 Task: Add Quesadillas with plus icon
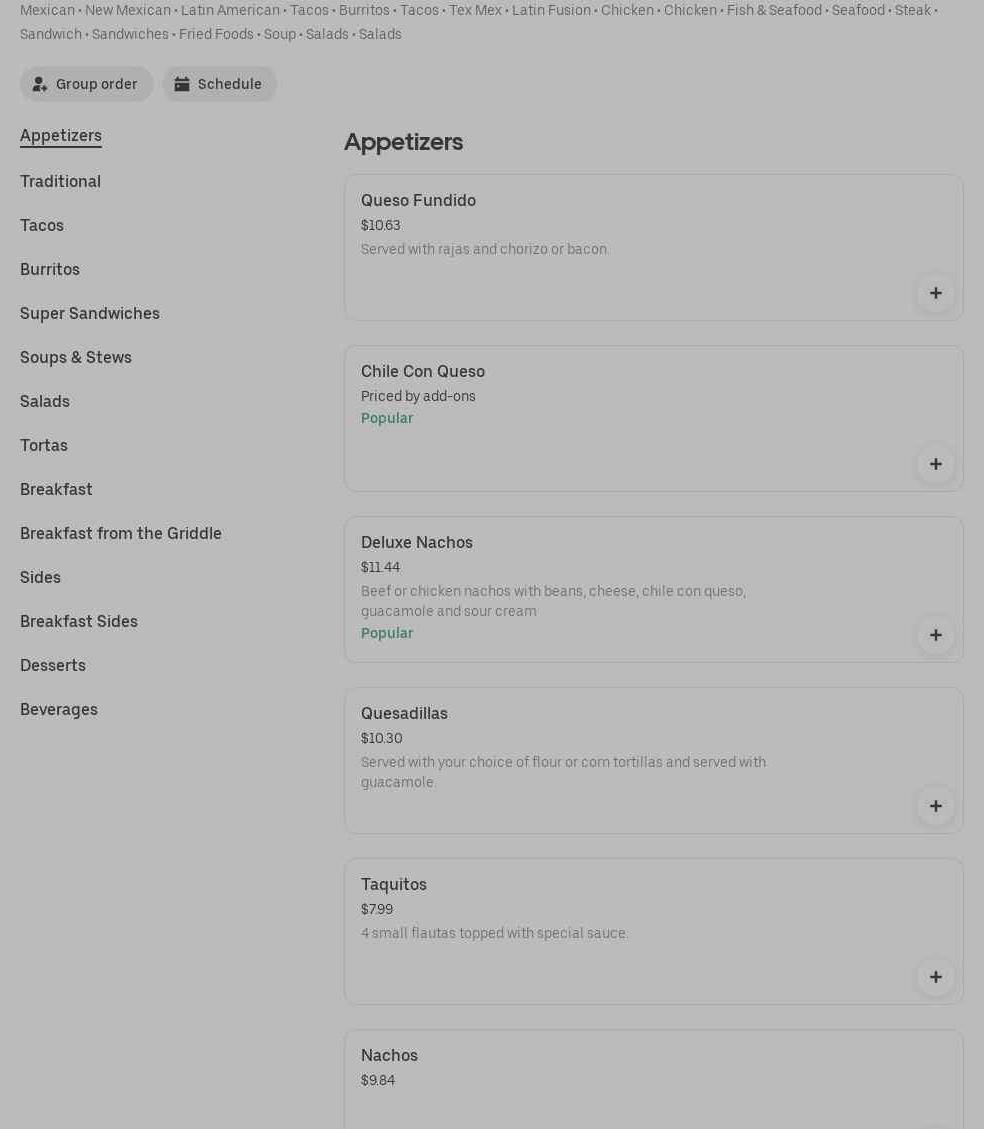935,806
